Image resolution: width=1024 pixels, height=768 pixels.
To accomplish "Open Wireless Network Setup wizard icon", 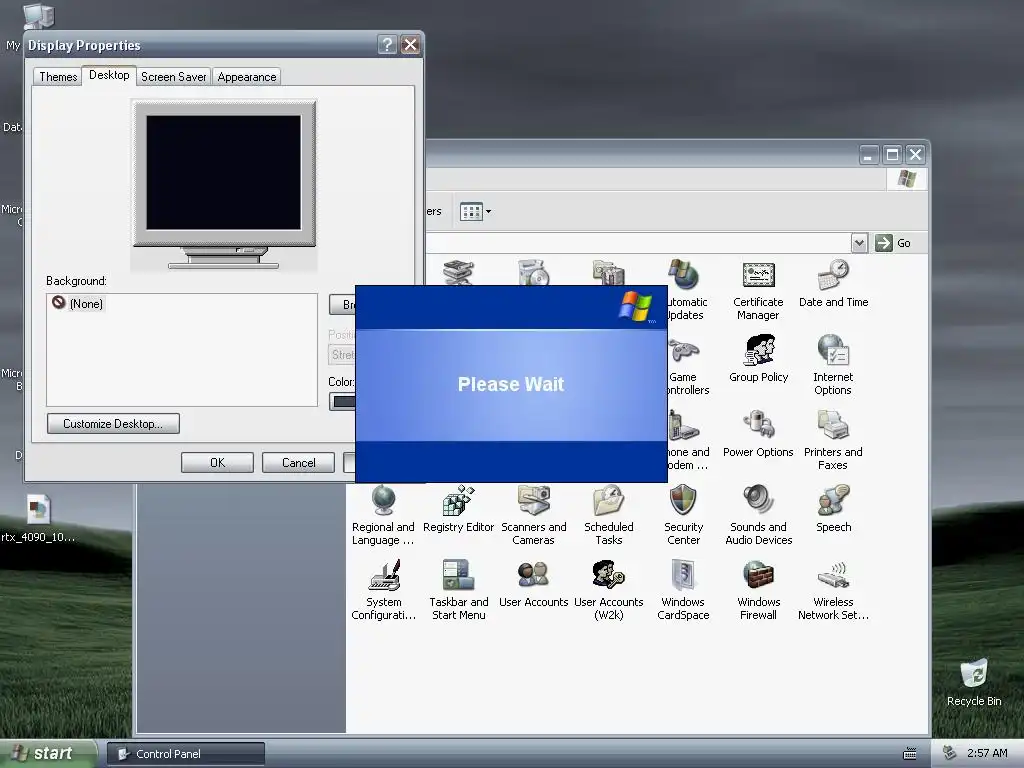I will coord(833,591).
